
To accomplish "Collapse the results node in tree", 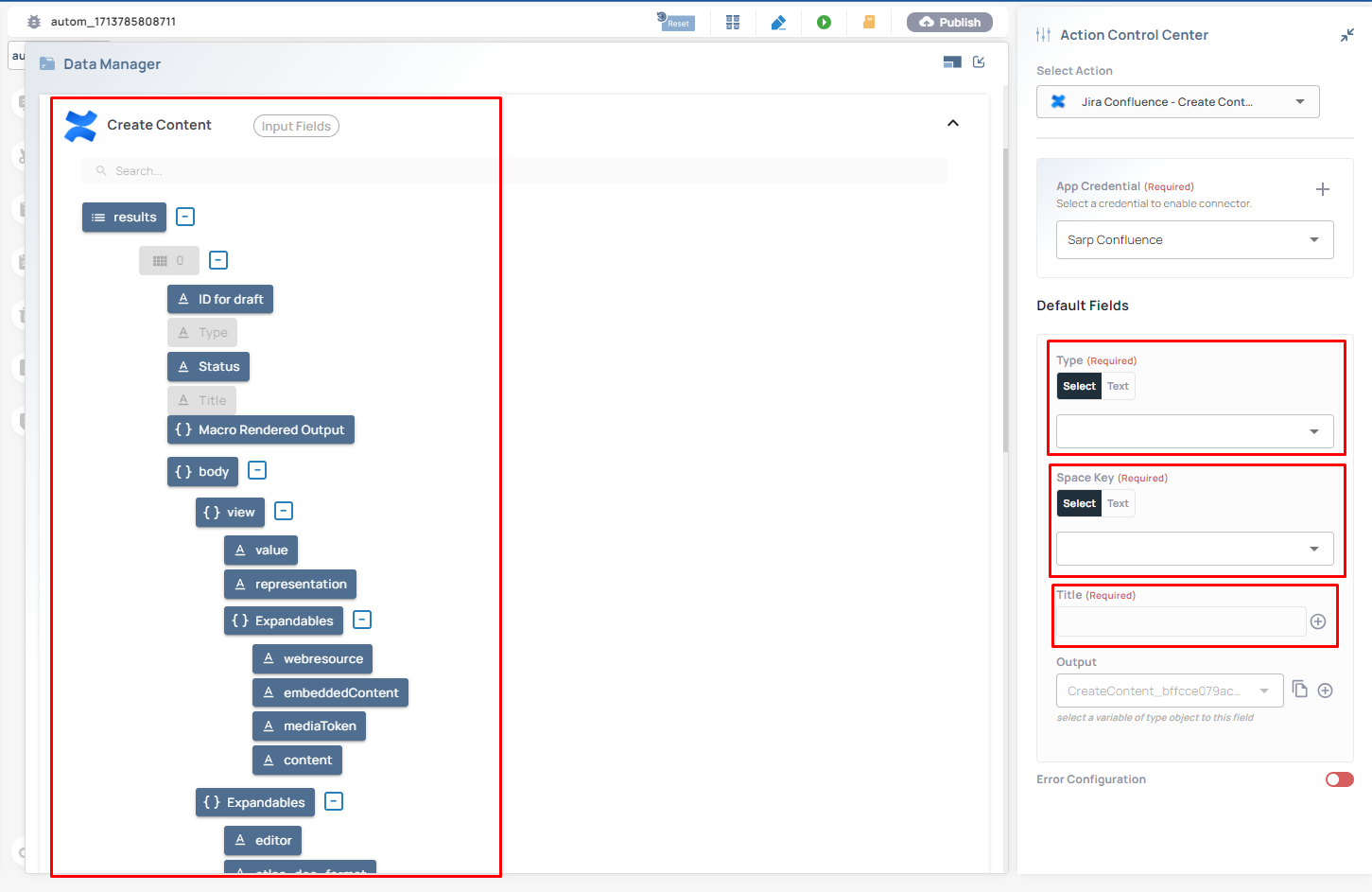I will (x=185, y=217).
